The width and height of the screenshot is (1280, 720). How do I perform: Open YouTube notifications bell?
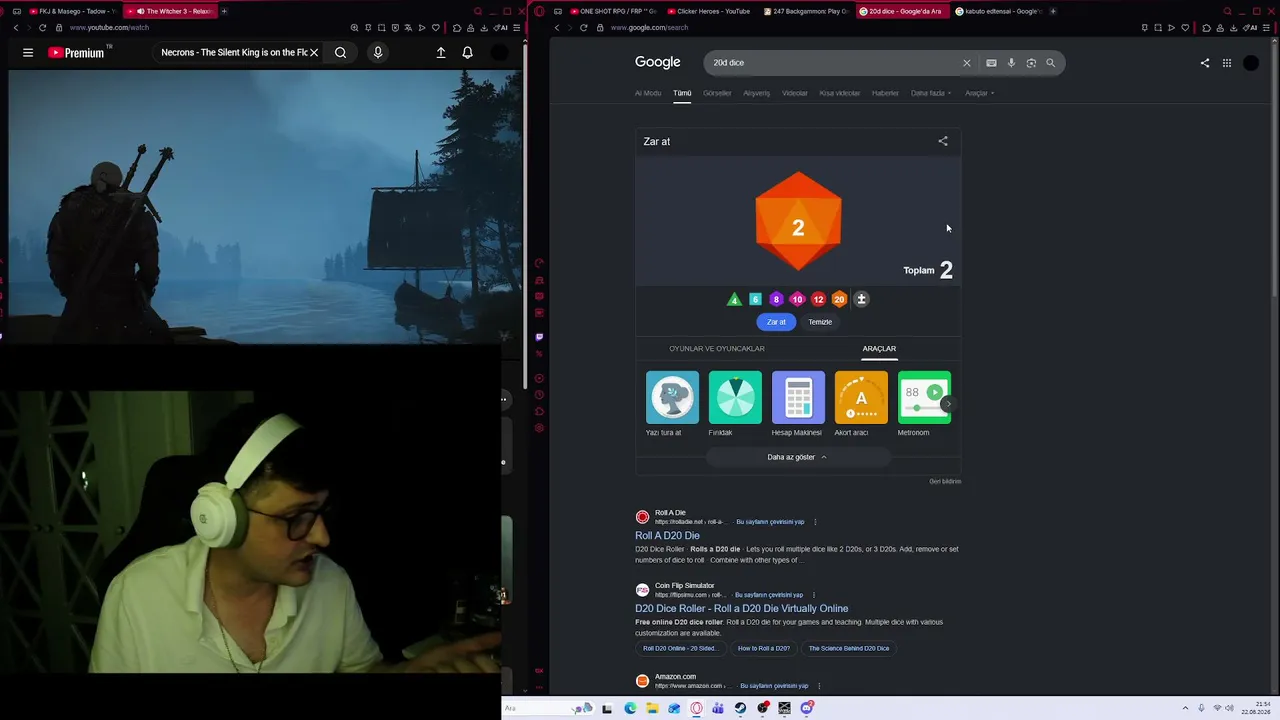467,53
